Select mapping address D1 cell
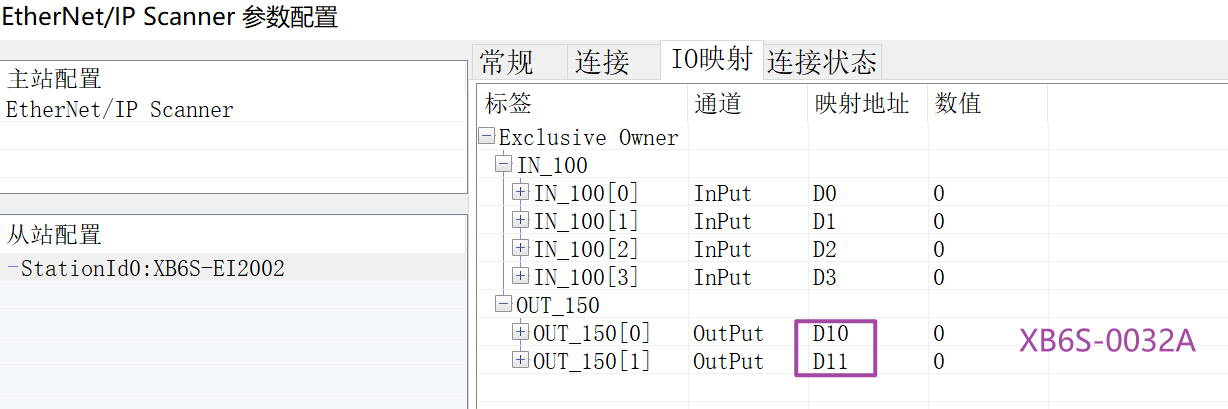The image size is (1228, 409). click(826, 221)
